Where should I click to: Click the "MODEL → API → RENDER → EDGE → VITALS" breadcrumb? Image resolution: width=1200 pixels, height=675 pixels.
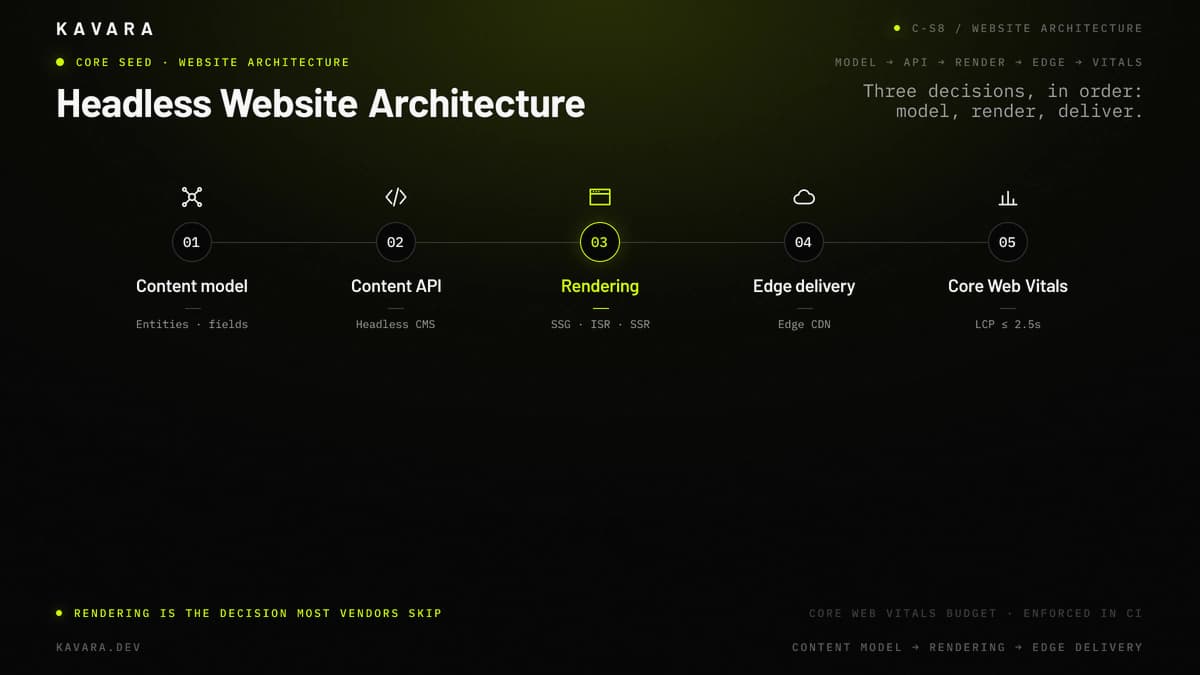click(988, 62)
